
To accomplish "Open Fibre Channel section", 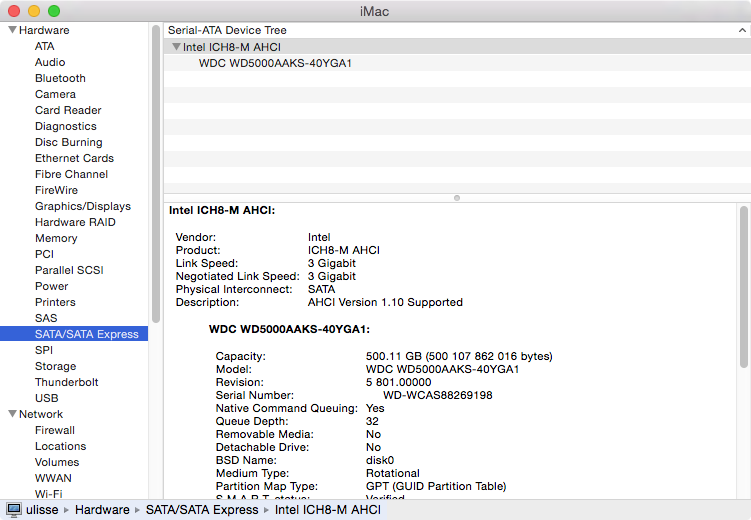I will tap(71, 174).
